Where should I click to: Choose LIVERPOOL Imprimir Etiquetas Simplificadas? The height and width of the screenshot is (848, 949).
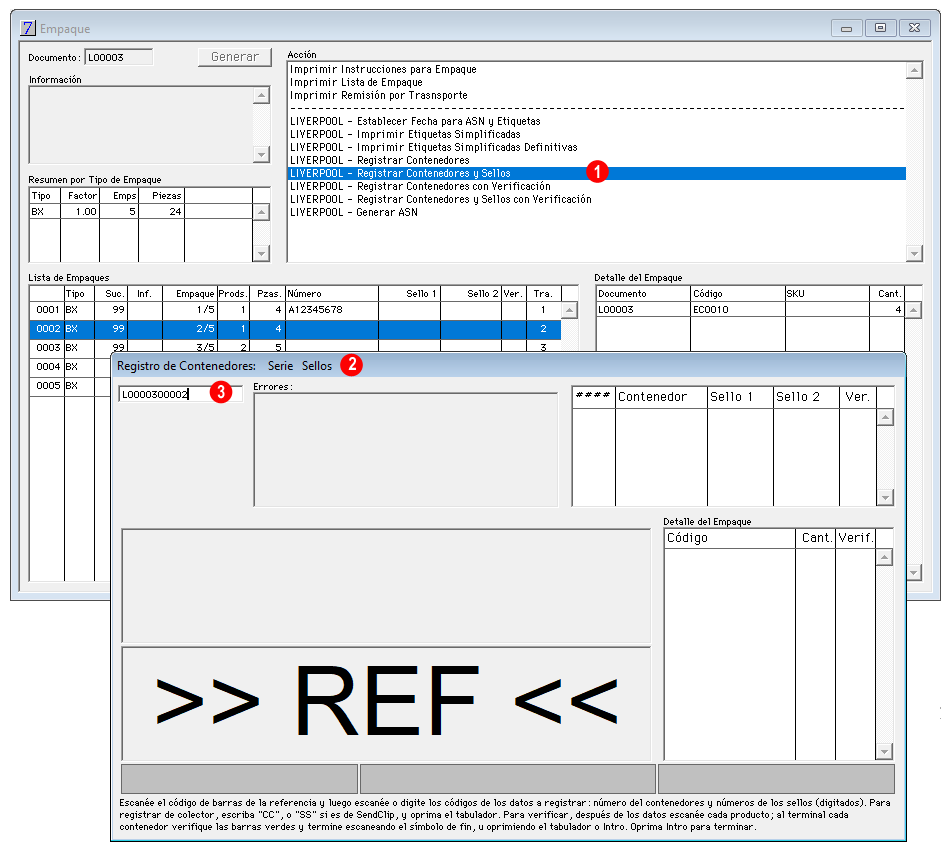[405, 134]
